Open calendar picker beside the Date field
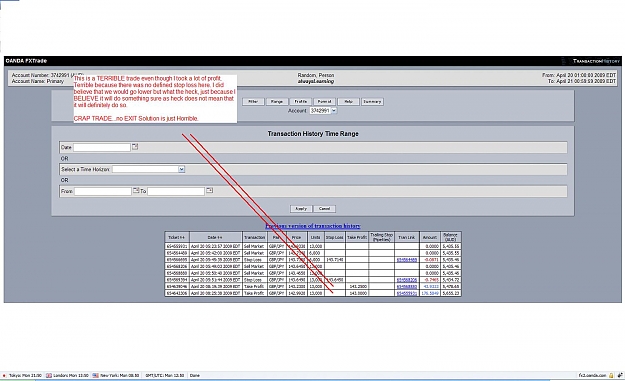Viewport: 625px width, 381px height. 135,147
